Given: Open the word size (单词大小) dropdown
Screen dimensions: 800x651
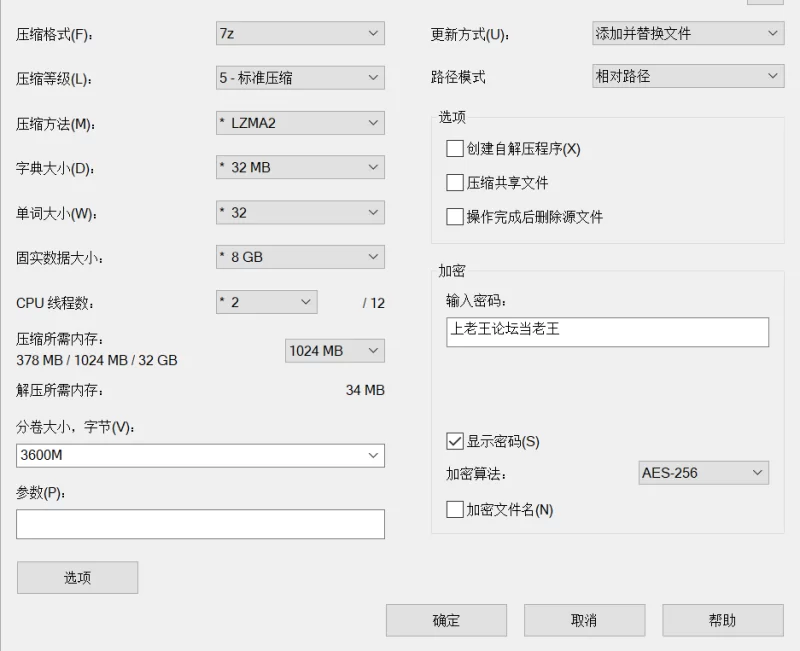Looking at the screenshot, I should [300, 212].
